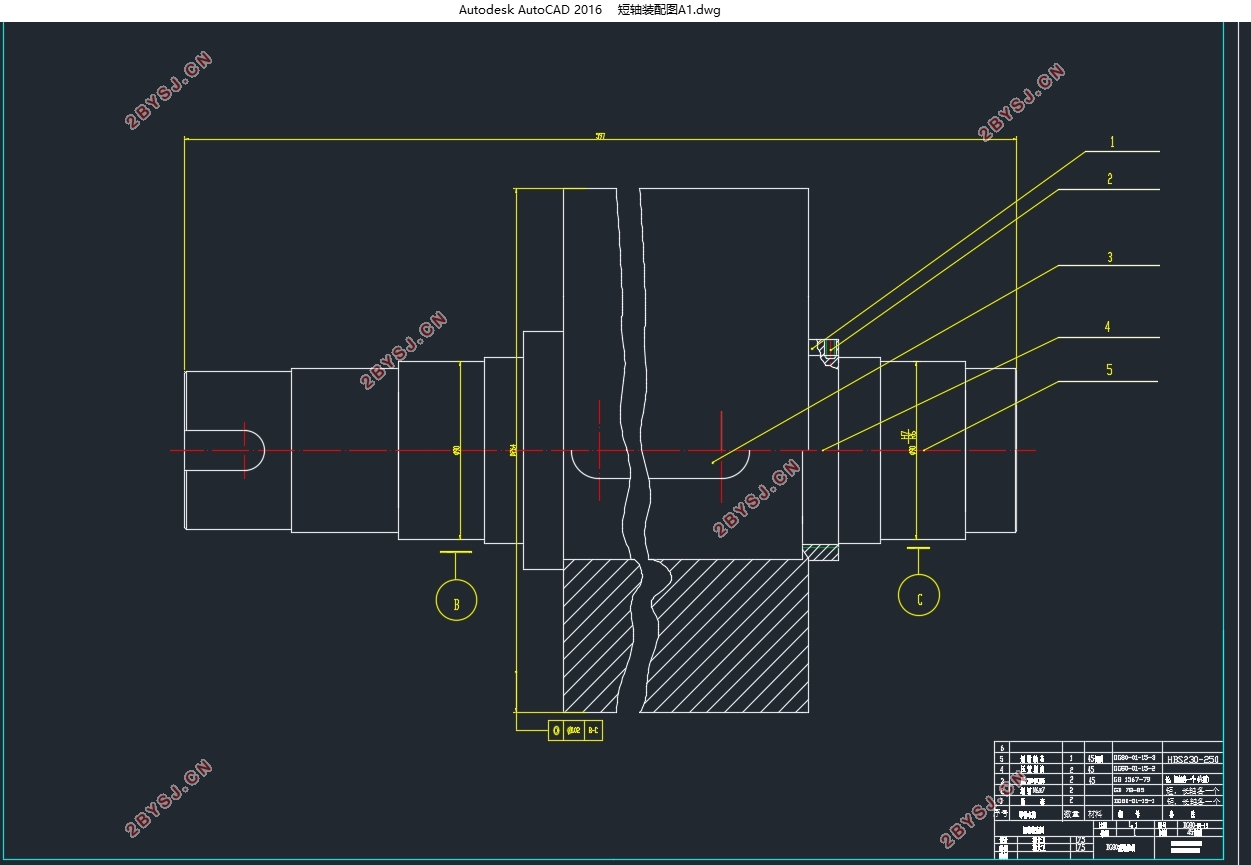
Task: Select the 397 overall length dimension text
Action: 600,137
